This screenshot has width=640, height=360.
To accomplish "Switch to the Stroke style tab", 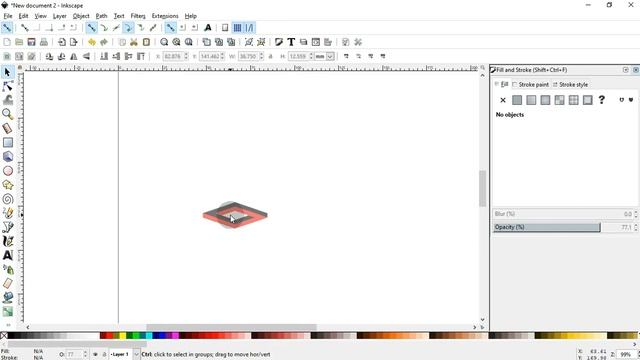I will click(x=570, y=84).
